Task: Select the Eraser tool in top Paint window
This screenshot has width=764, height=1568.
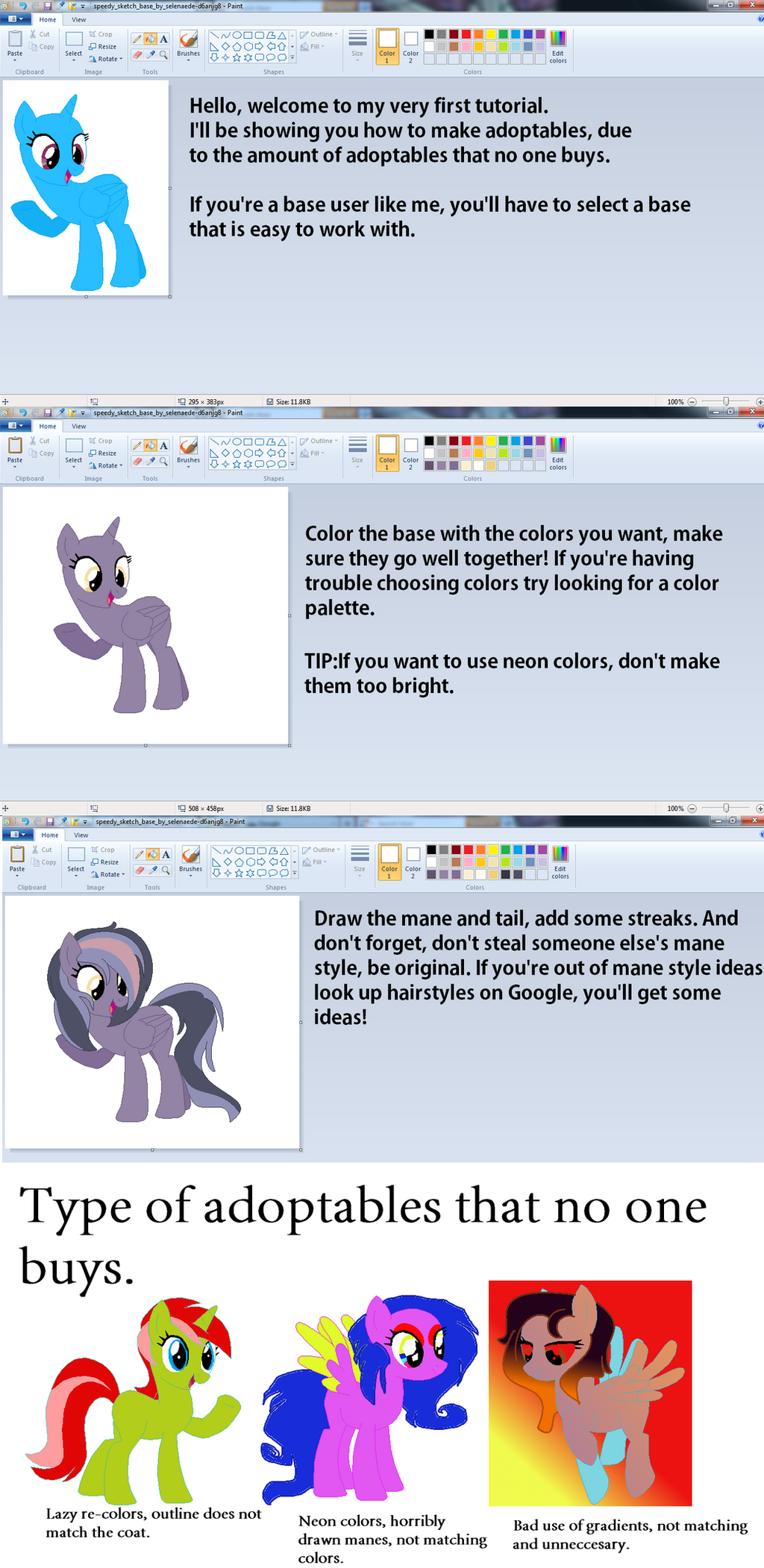Action: [x=137, y=54]
